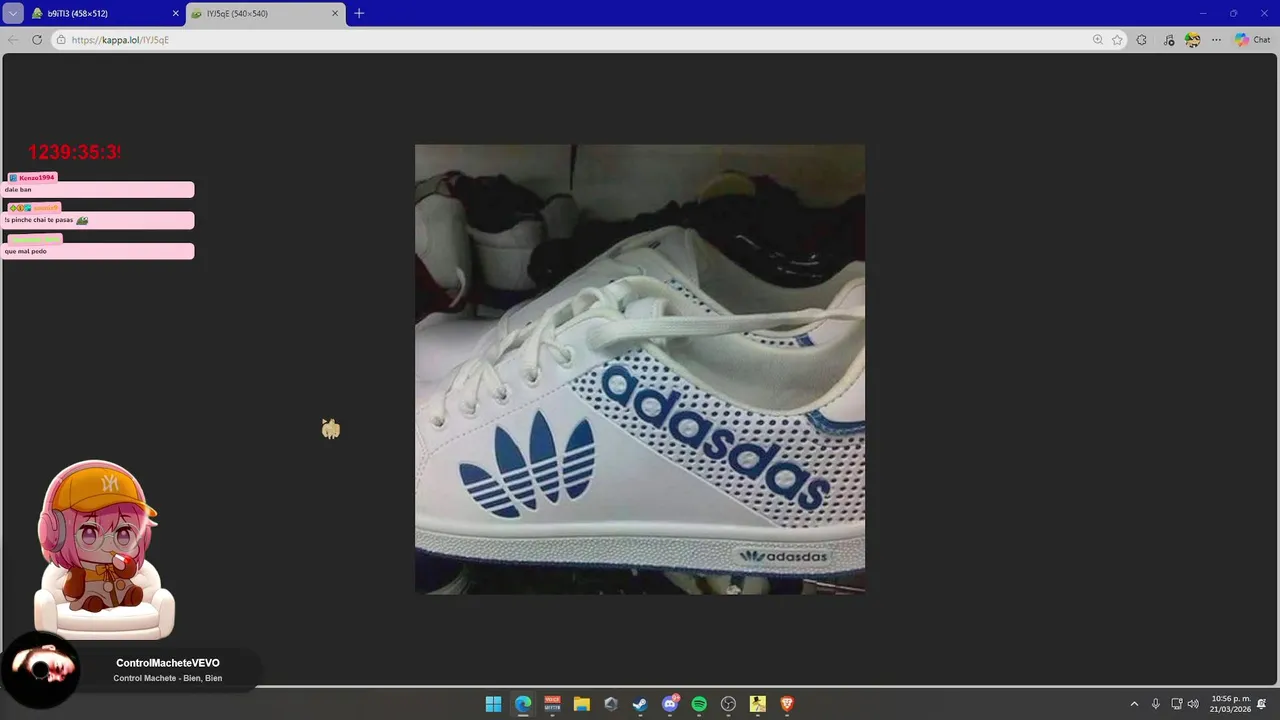Screen dimensions: 1280x720
Task: Open Steam from taskbar
Action: [640, 704]
